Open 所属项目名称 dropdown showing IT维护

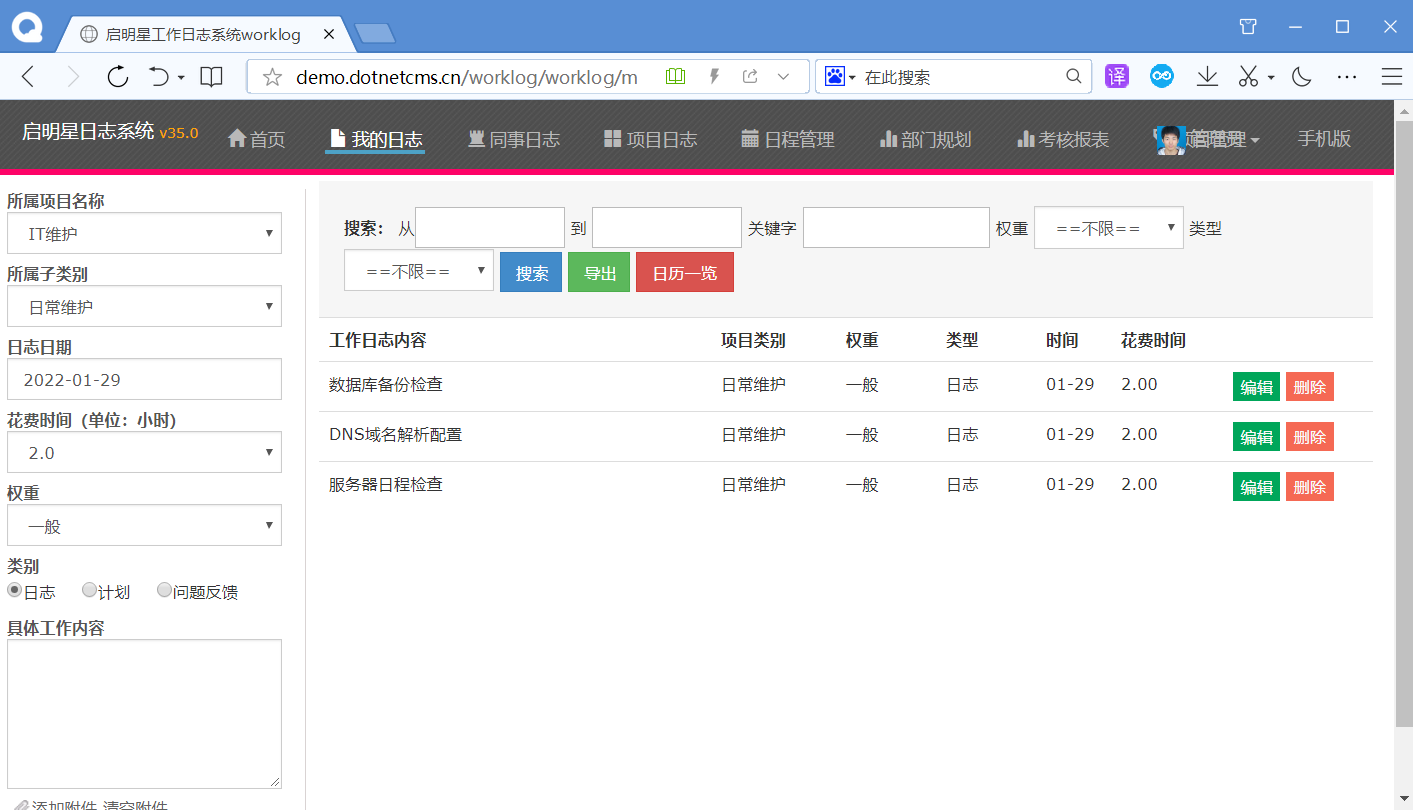click(x=144, y=233)
